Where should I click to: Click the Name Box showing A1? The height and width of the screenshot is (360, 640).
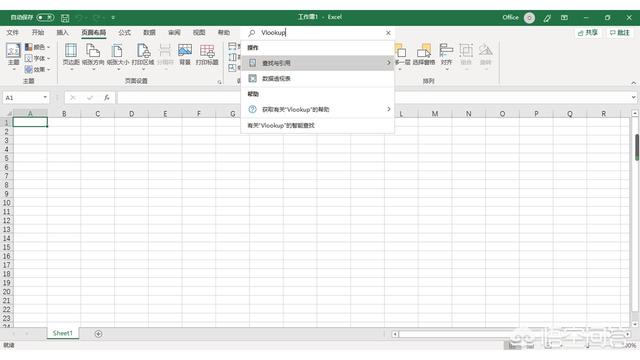tap(22, 98)
